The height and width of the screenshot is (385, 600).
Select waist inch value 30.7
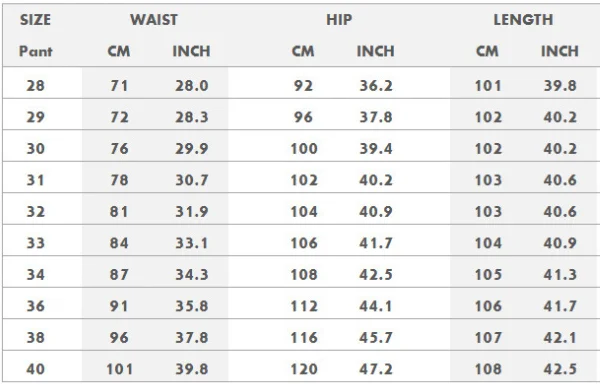click(192, 180)
